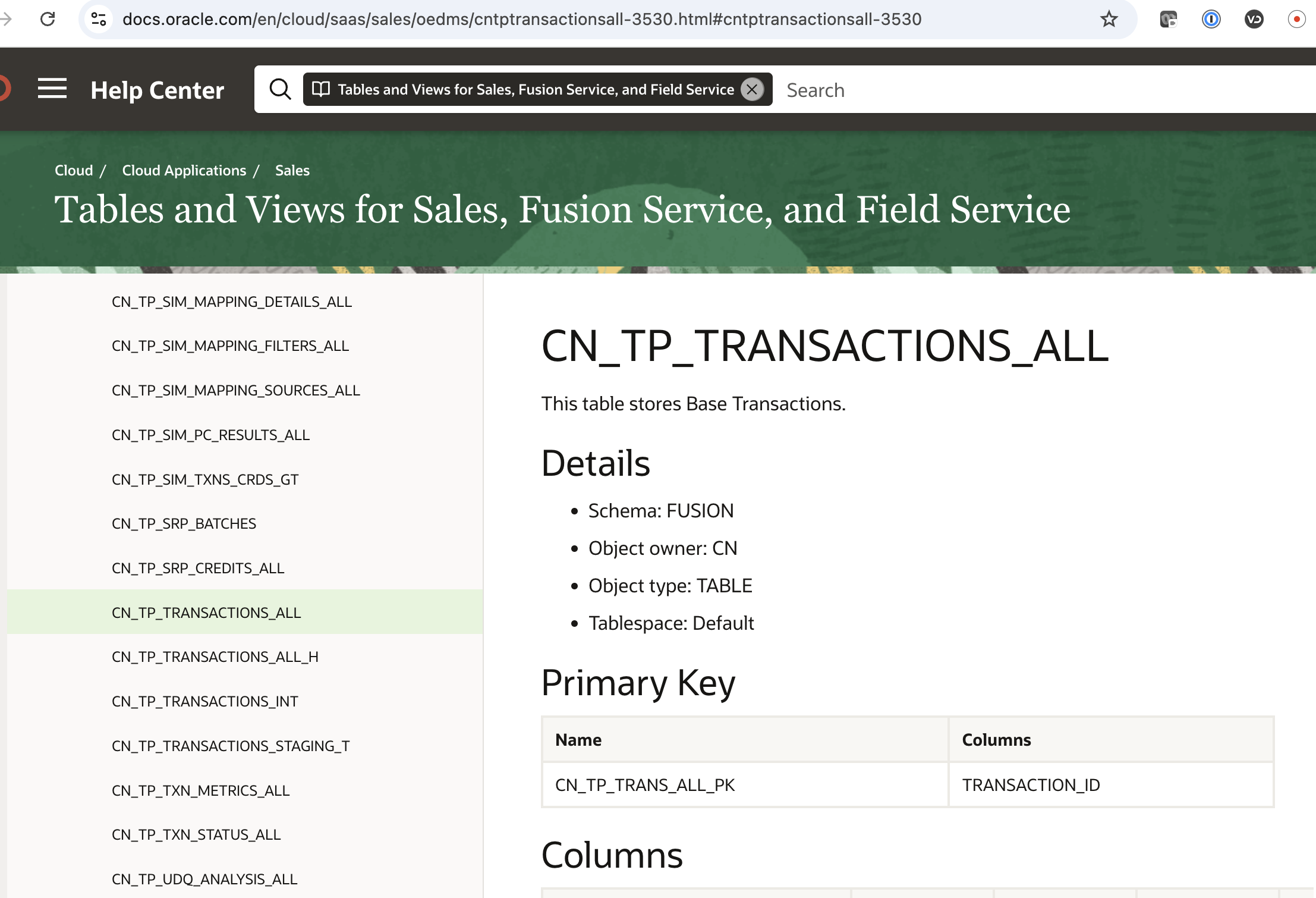Navigate to the Cloud breadcrumb
Viewport: 1316px width, 898px height.
[x=73, y=170]
